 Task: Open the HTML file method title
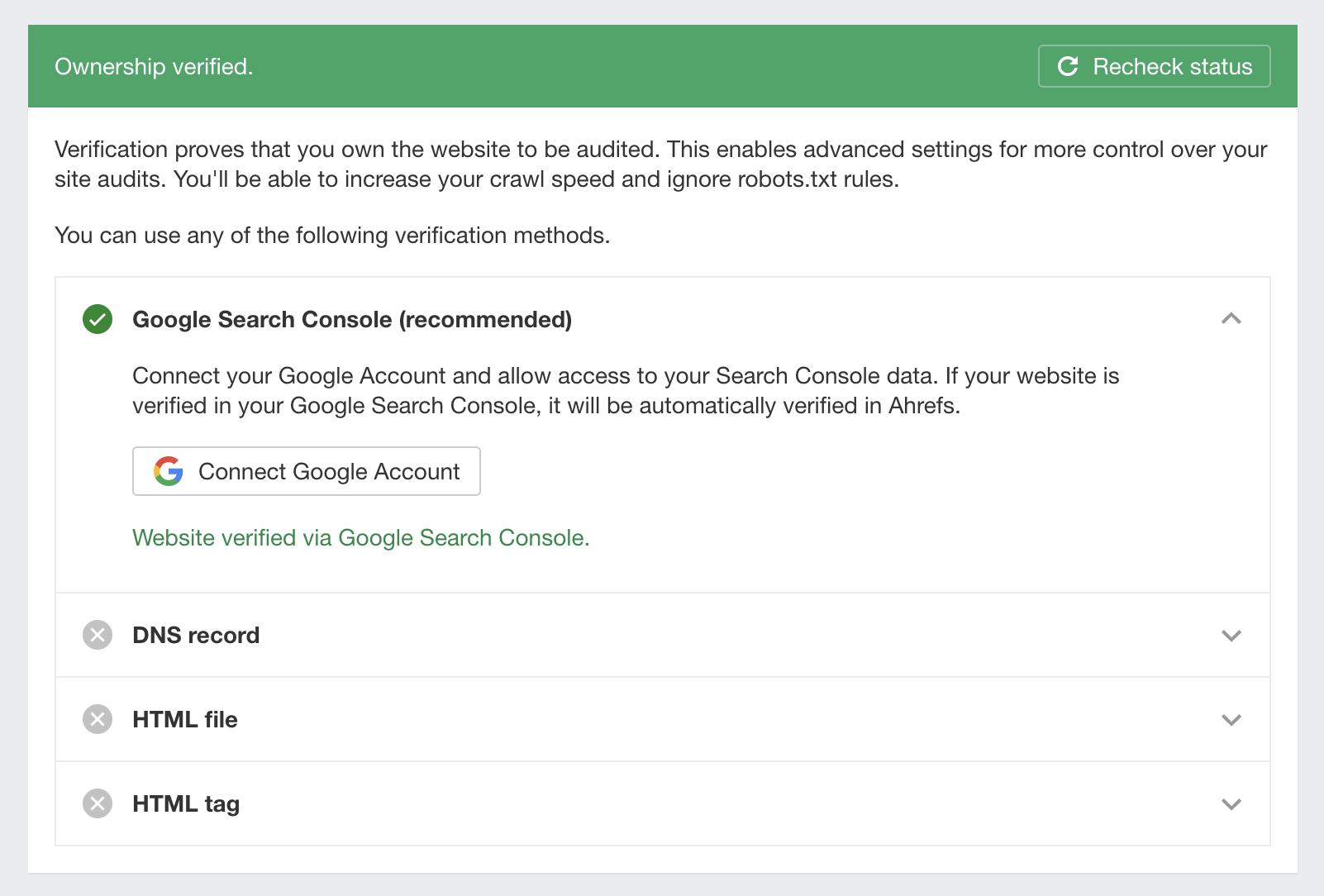[185, 720]
